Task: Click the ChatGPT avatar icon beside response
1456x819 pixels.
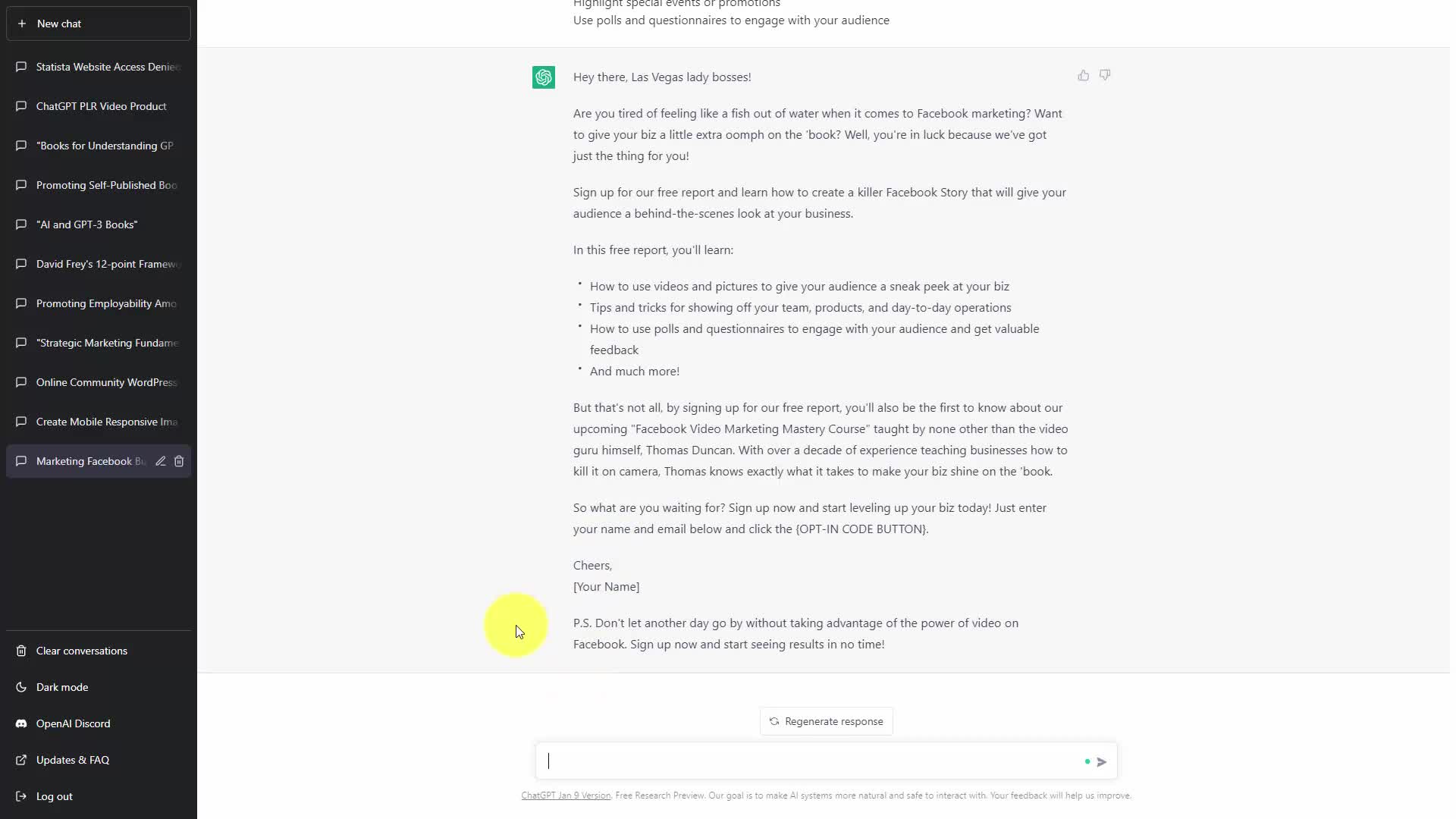Action: click(544, 77)
